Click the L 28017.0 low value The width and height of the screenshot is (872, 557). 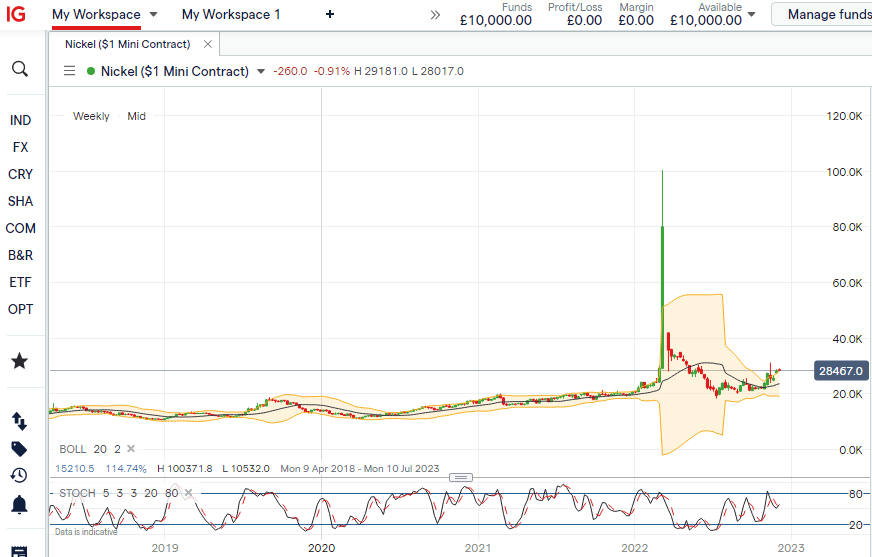click(x=438, y=71)
